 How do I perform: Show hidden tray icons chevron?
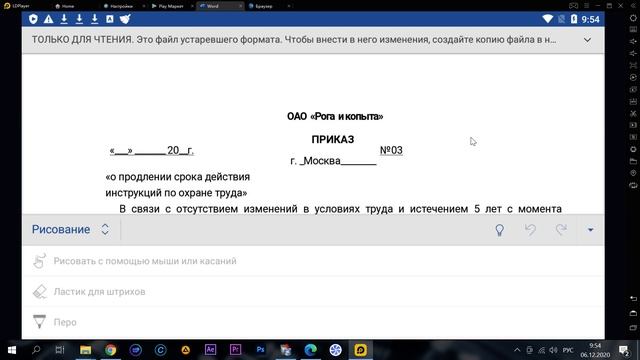click(x=517, y=350)
